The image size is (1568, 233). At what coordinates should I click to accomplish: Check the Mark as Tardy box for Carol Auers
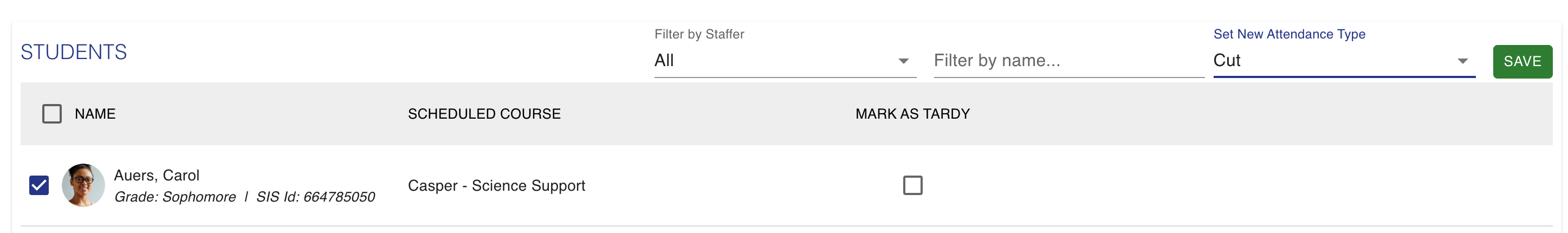pyautogui.click(x=912, y=185)
